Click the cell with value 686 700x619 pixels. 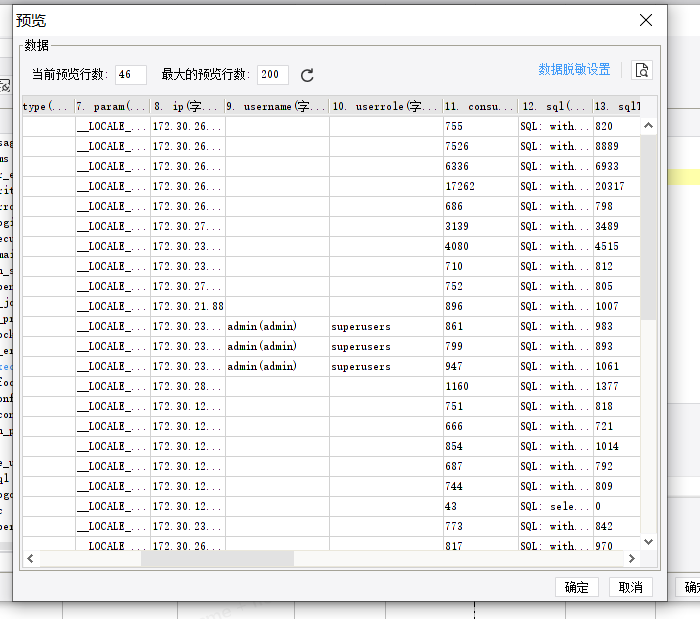(481, 206)
